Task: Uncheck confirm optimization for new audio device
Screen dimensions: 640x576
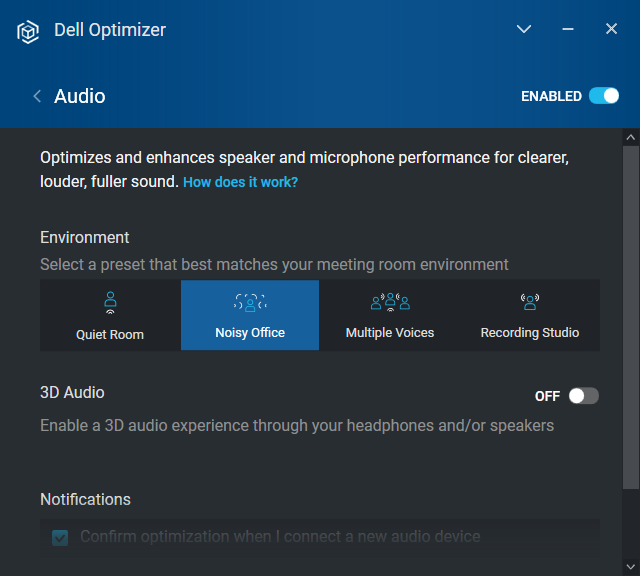Action: click(60, 538)
